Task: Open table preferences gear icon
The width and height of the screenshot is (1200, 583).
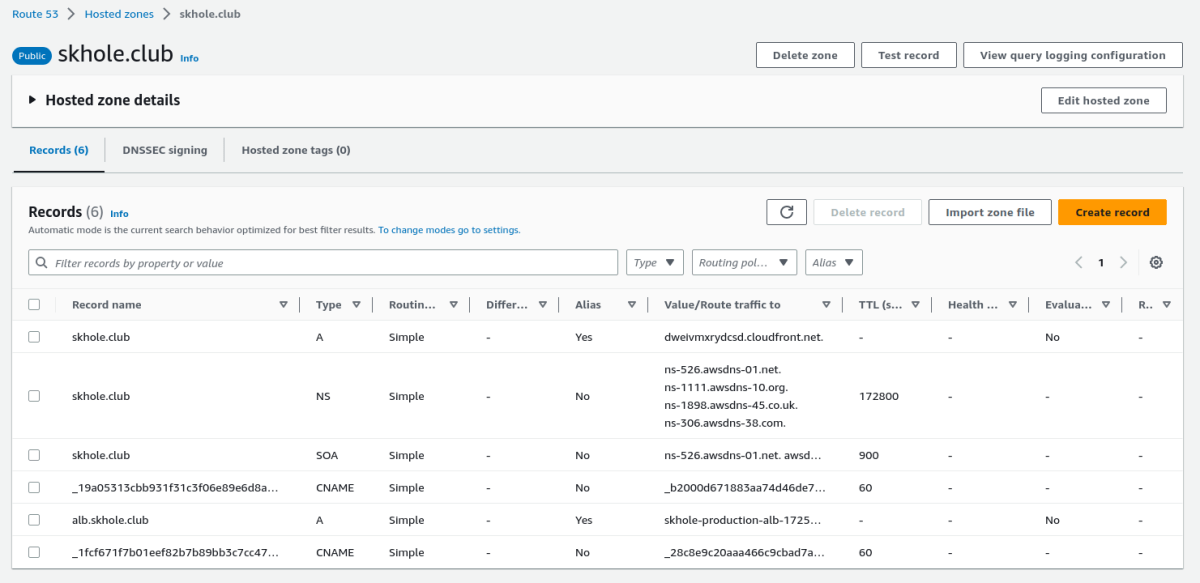Action: (x=1156, y=262)
